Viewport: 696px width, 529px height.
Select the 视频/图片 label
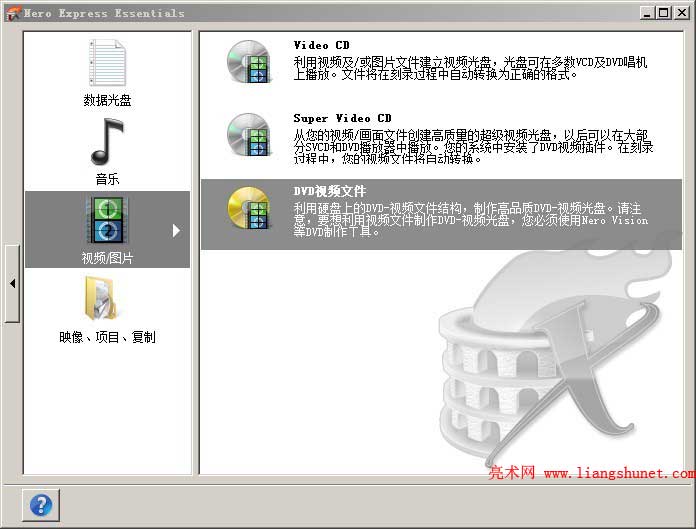point(107,258)
